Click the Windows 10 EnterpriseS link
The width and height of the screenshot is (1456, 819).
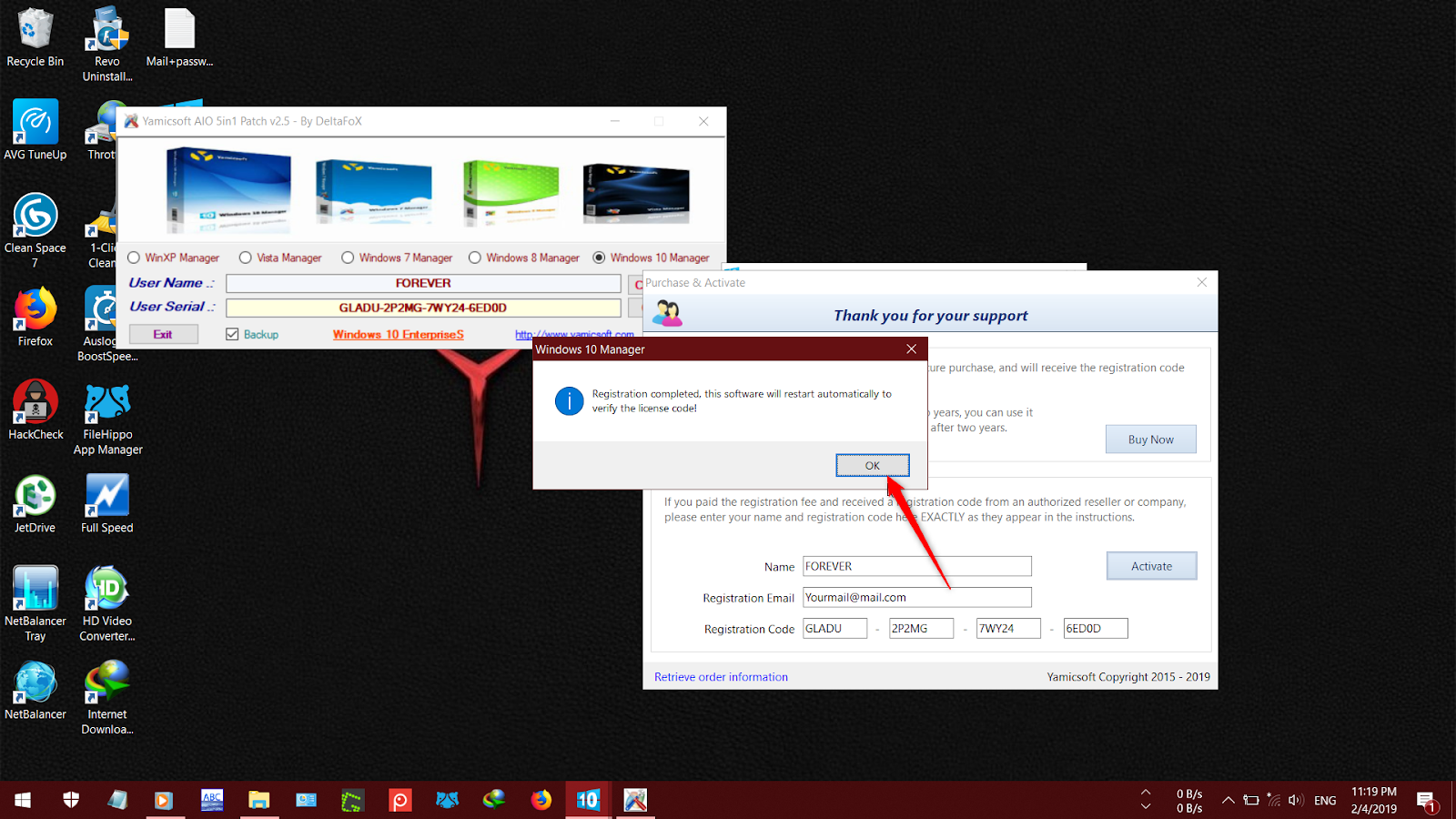pyautogui.click(x=398, y=334)
